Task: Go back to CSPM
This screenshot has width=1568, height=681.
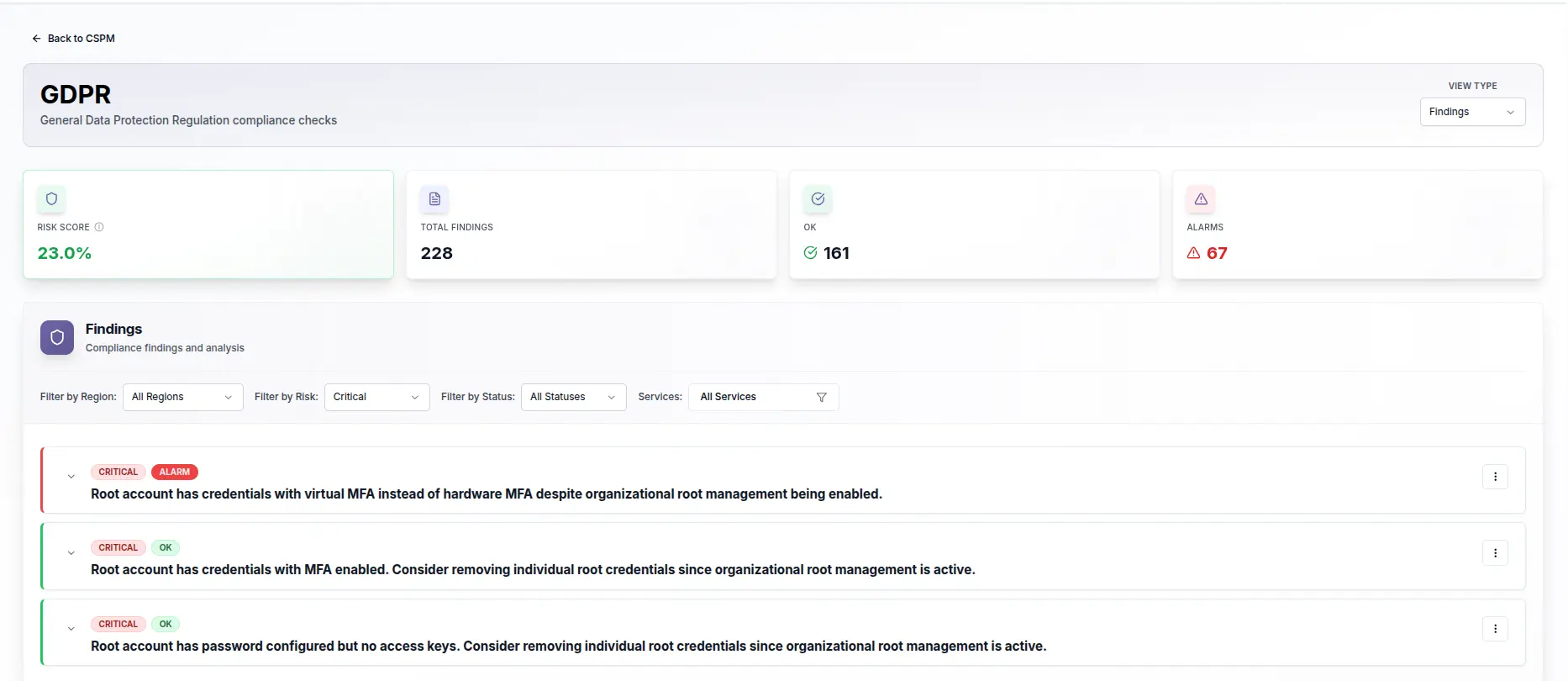Action: point(73,39)
